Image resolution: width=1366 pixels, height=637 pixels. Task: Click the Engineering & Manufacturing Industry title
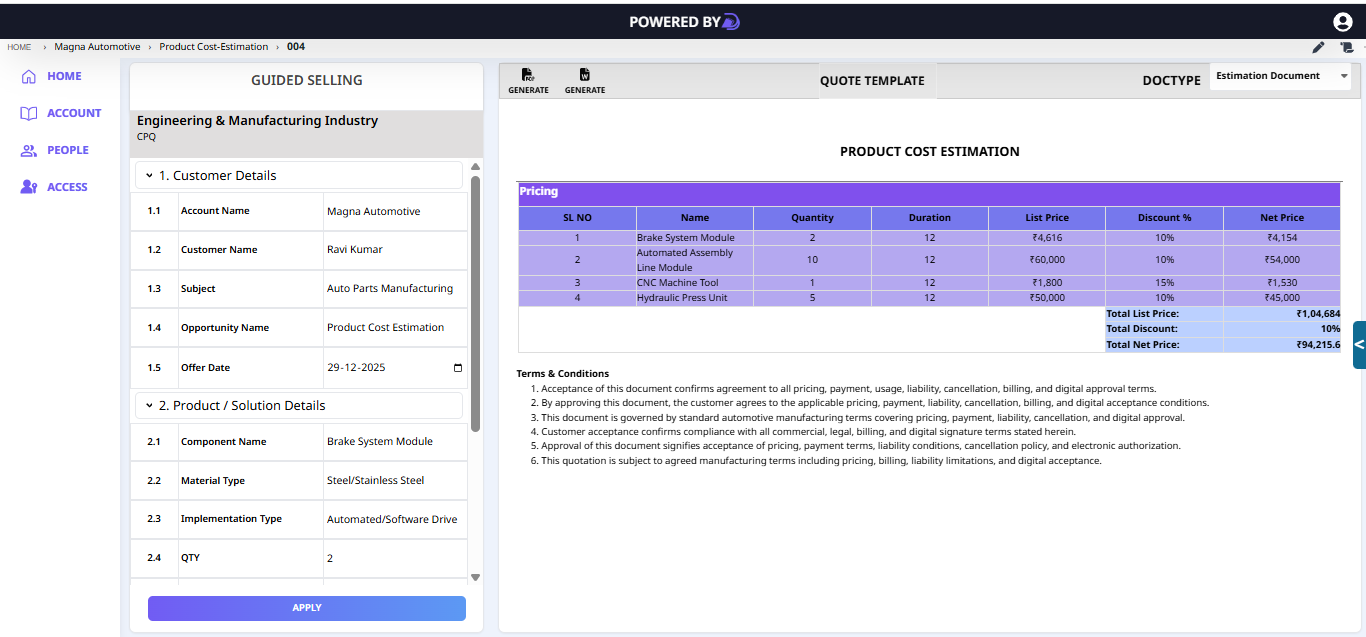point(257,121)
